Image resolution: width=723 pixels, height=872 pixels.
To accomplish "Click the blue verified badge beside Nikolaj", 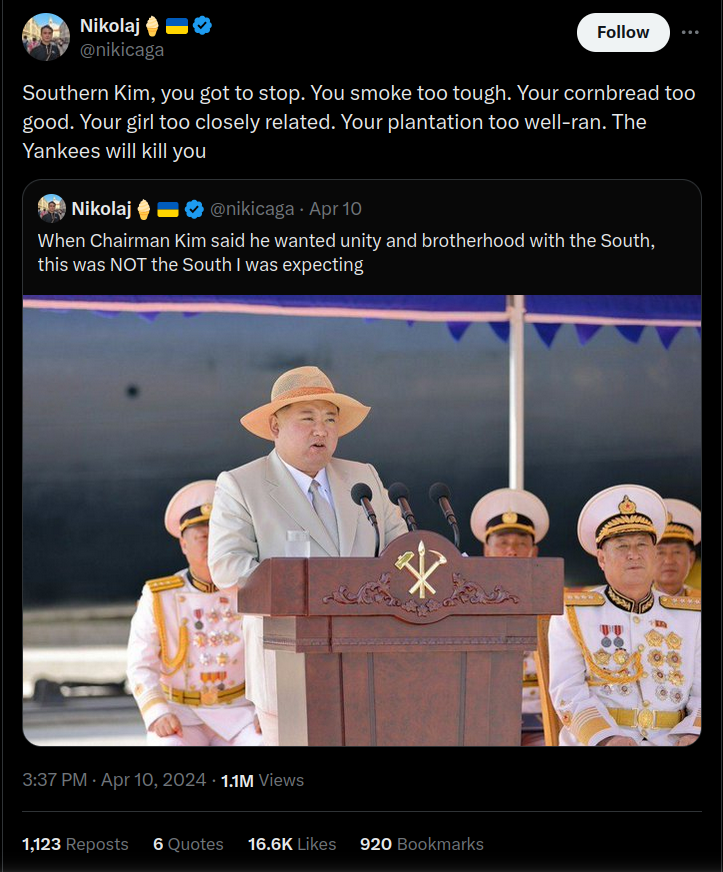I will (203, 26).
